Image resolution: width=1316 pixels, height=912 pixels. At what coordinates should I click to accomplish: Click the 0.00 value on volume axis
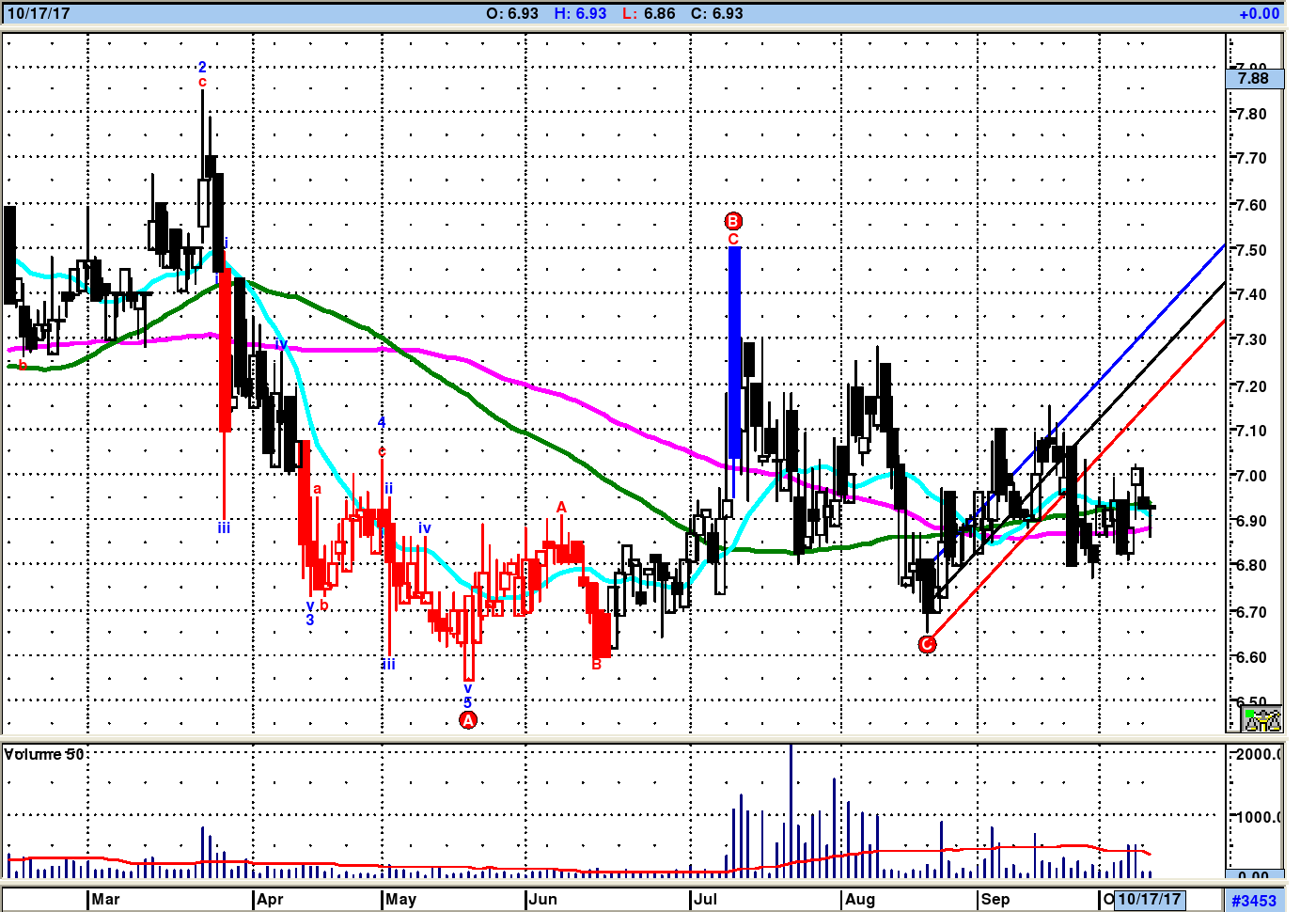point(1253,876)
